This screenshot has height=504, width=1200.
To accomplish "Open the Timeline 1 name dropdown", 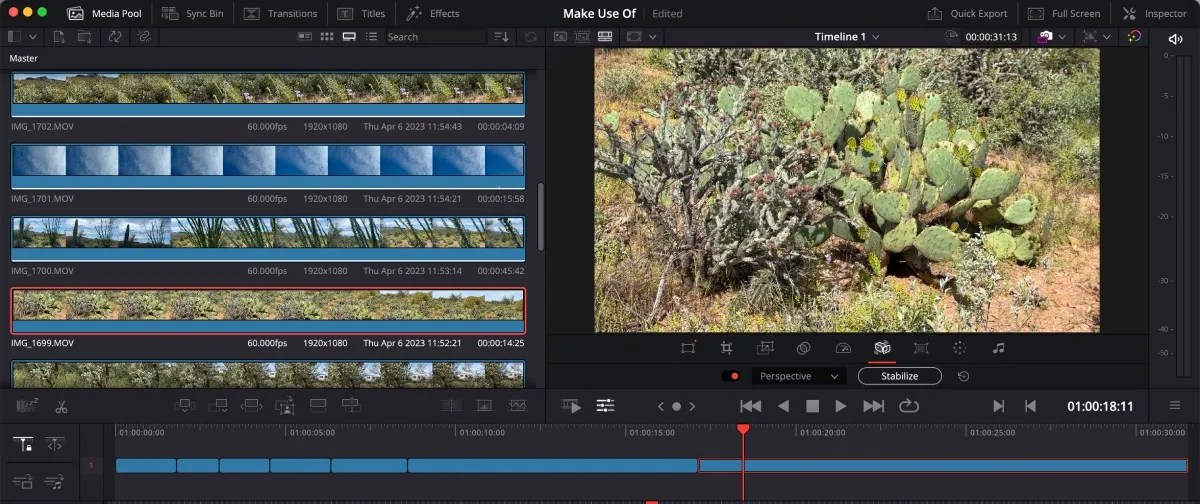I will click(x=847, y=37).
